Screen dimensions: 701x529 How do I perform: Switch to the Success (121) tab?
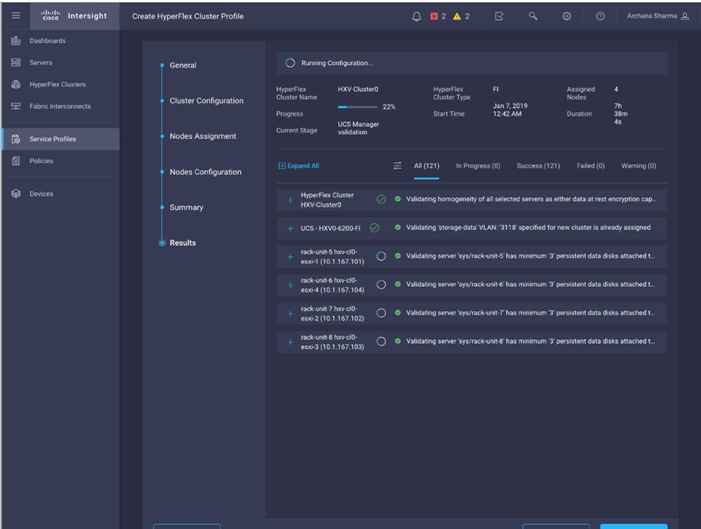point(538,165)
